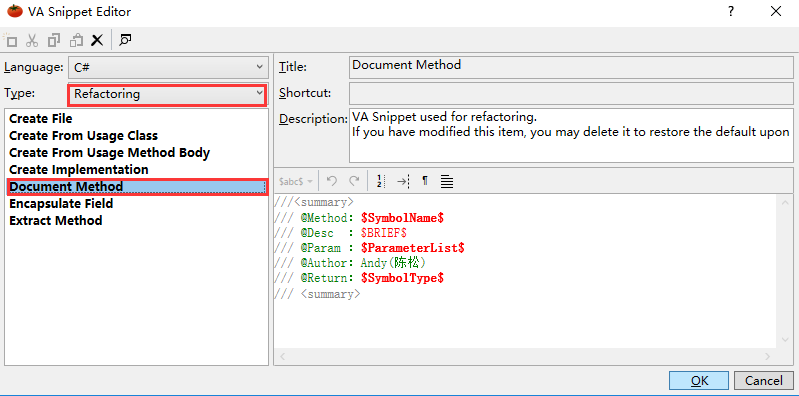Screen dimensions: 799x396
Task: Open the Language C# dropdown
Action: click(168, 67)
